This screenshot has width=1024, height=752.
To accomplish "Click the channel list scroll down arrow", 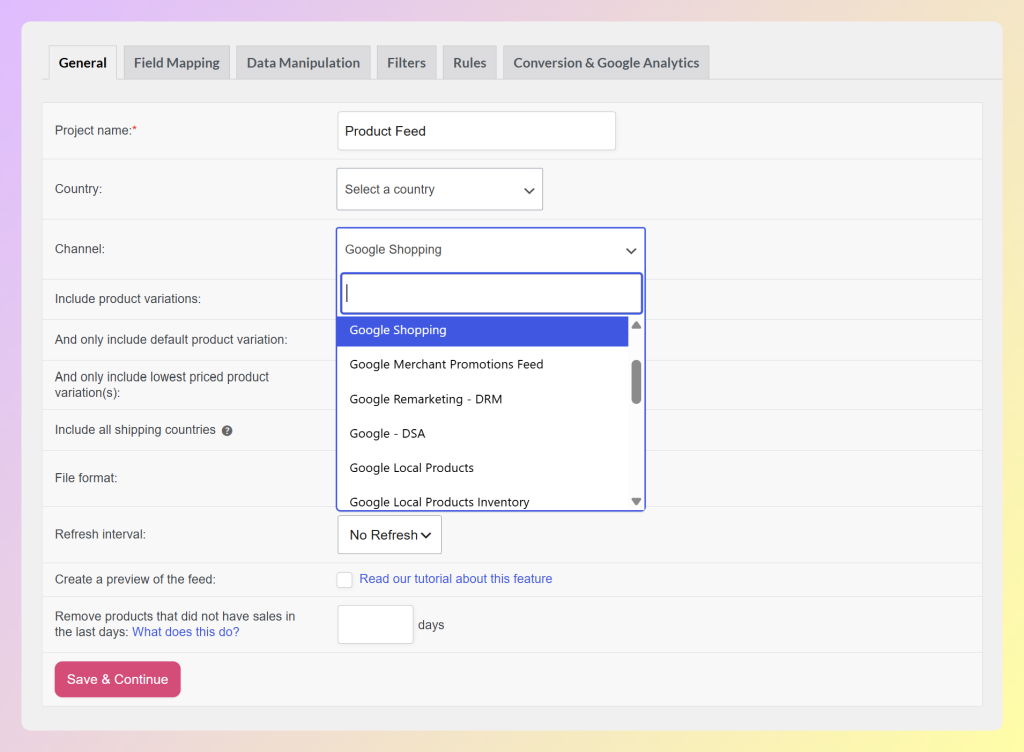I will [636, 501].
